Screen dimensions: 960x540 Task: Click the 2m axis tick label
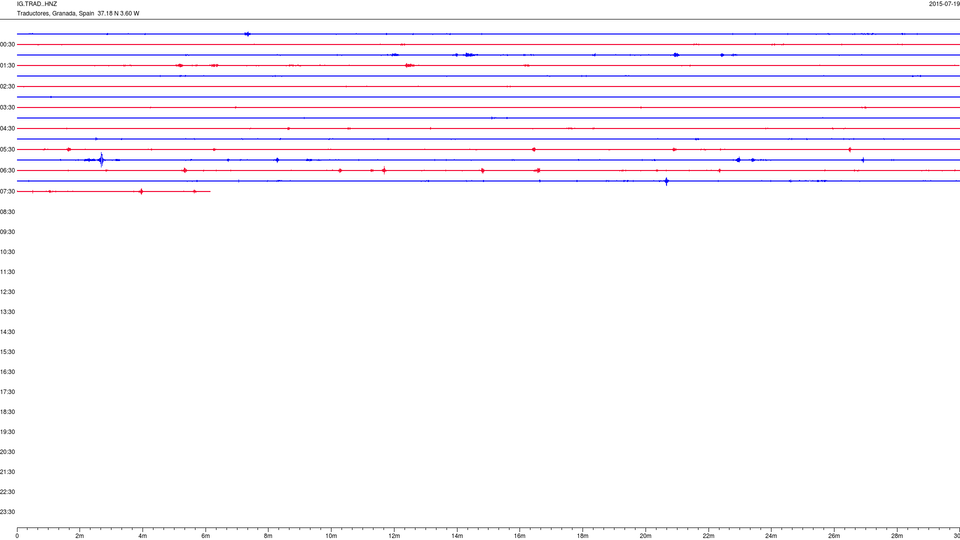80,536
